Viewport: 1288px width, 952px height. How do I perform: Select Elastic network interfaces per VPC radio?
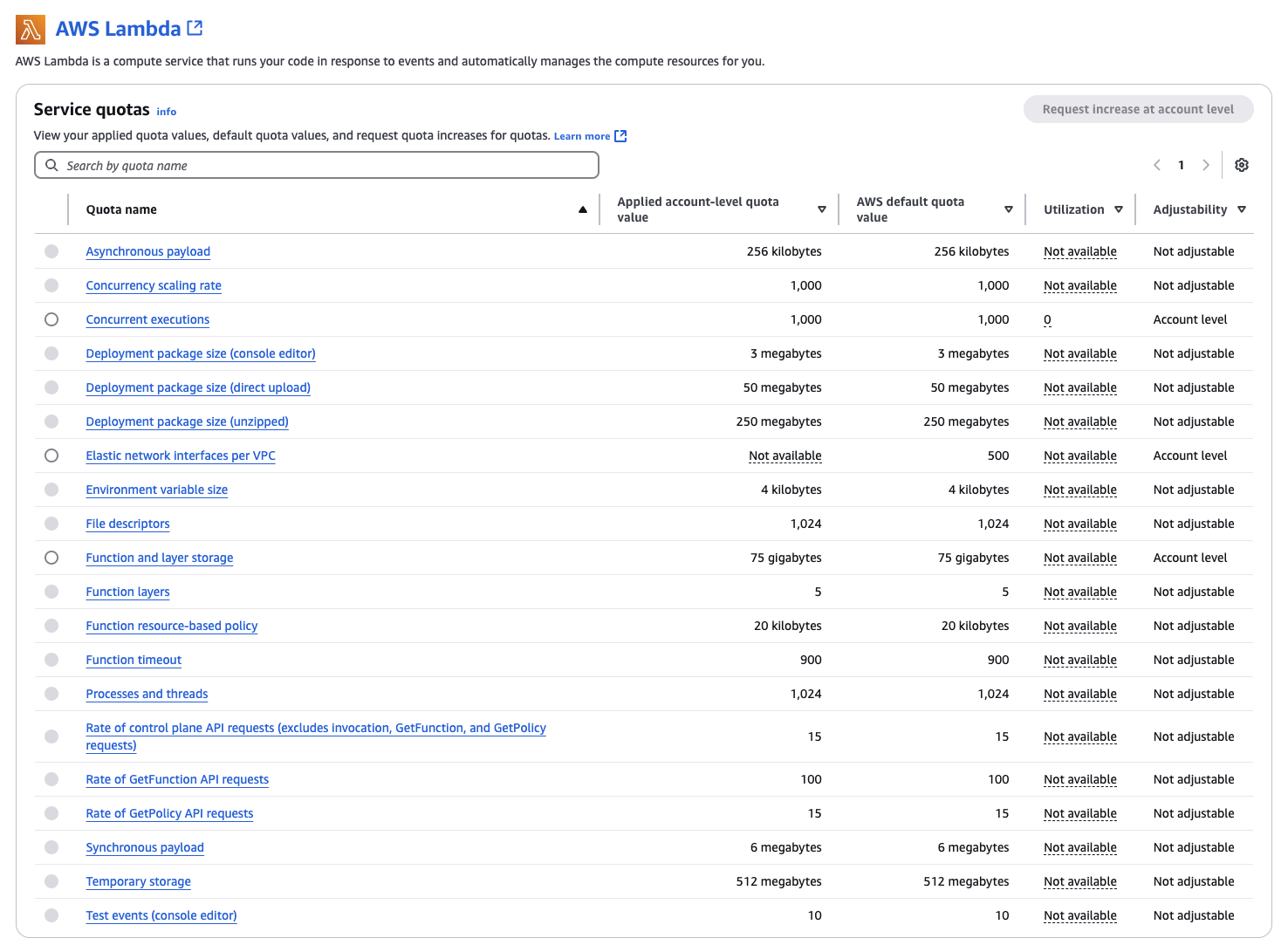(x=51, y=455)
